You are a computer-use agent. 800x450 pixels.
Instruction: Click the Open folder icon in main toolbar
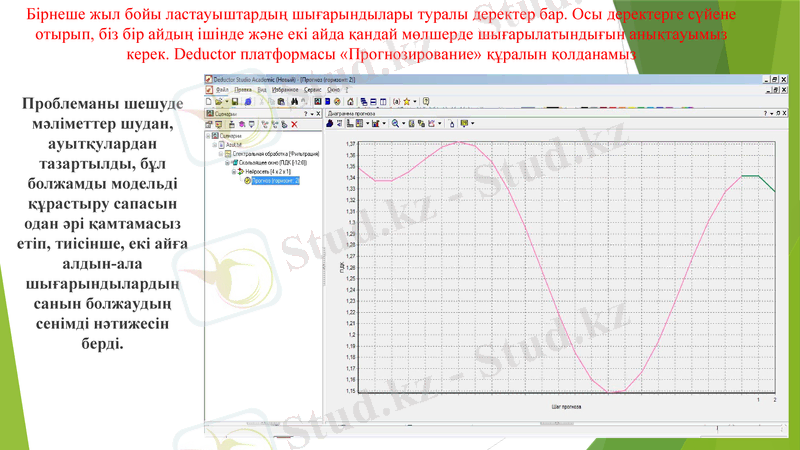pos(218,102)
